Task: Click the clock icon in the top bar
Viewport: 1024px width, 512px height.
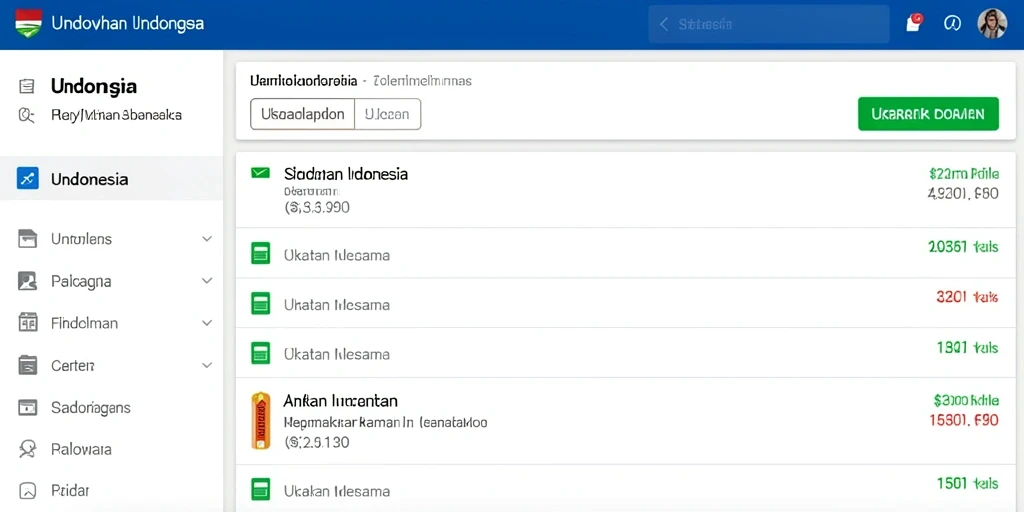Action: coord(952,24)
